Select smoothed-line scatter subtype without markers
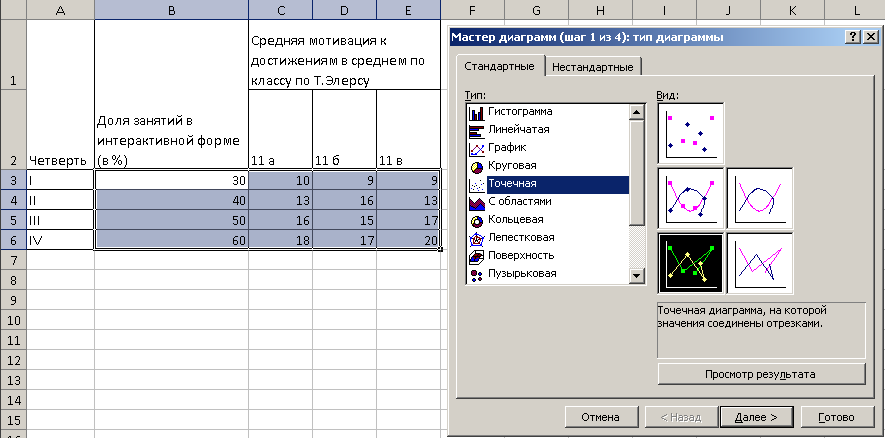The image size is (885, 438). 760,199
